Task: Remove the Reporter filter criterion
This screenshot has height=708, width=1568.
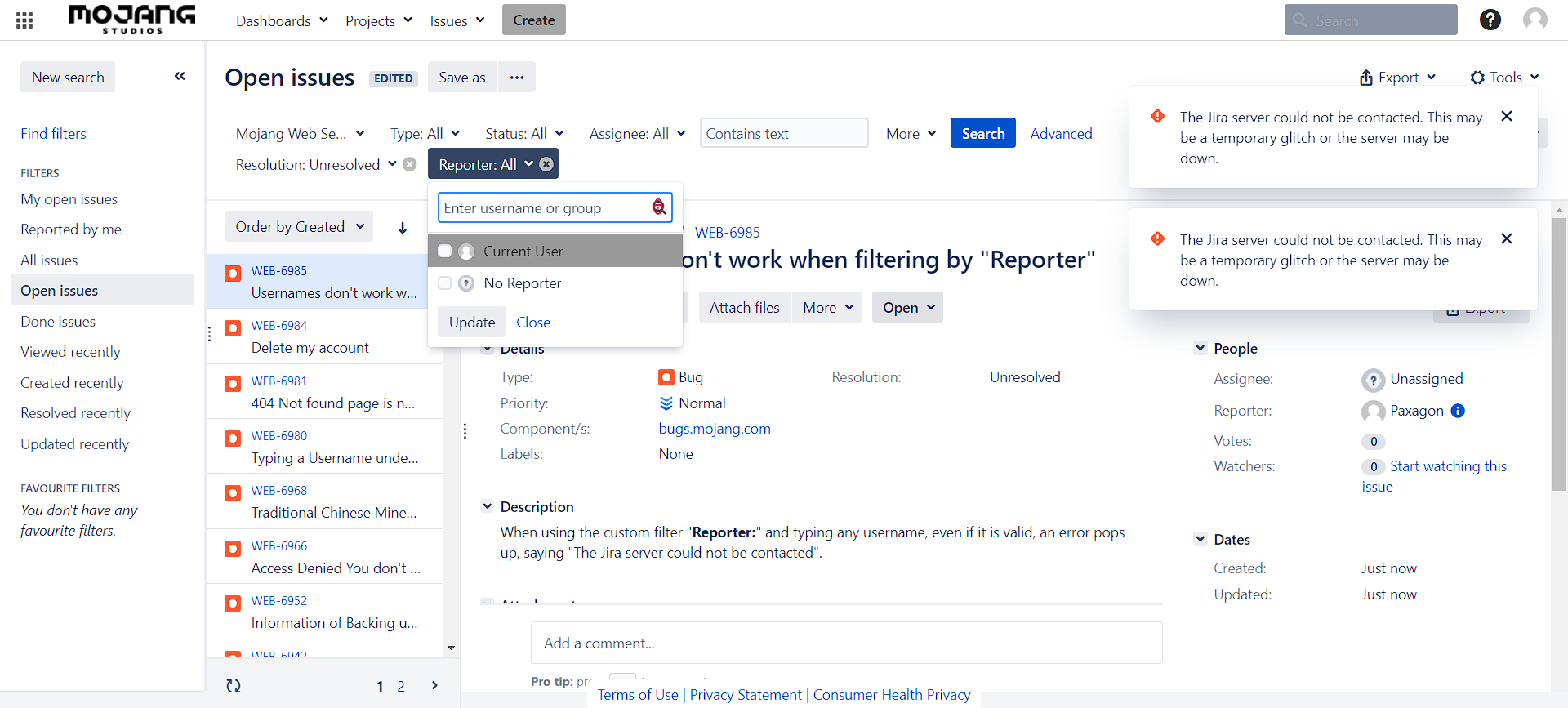Action: (547, 164)
